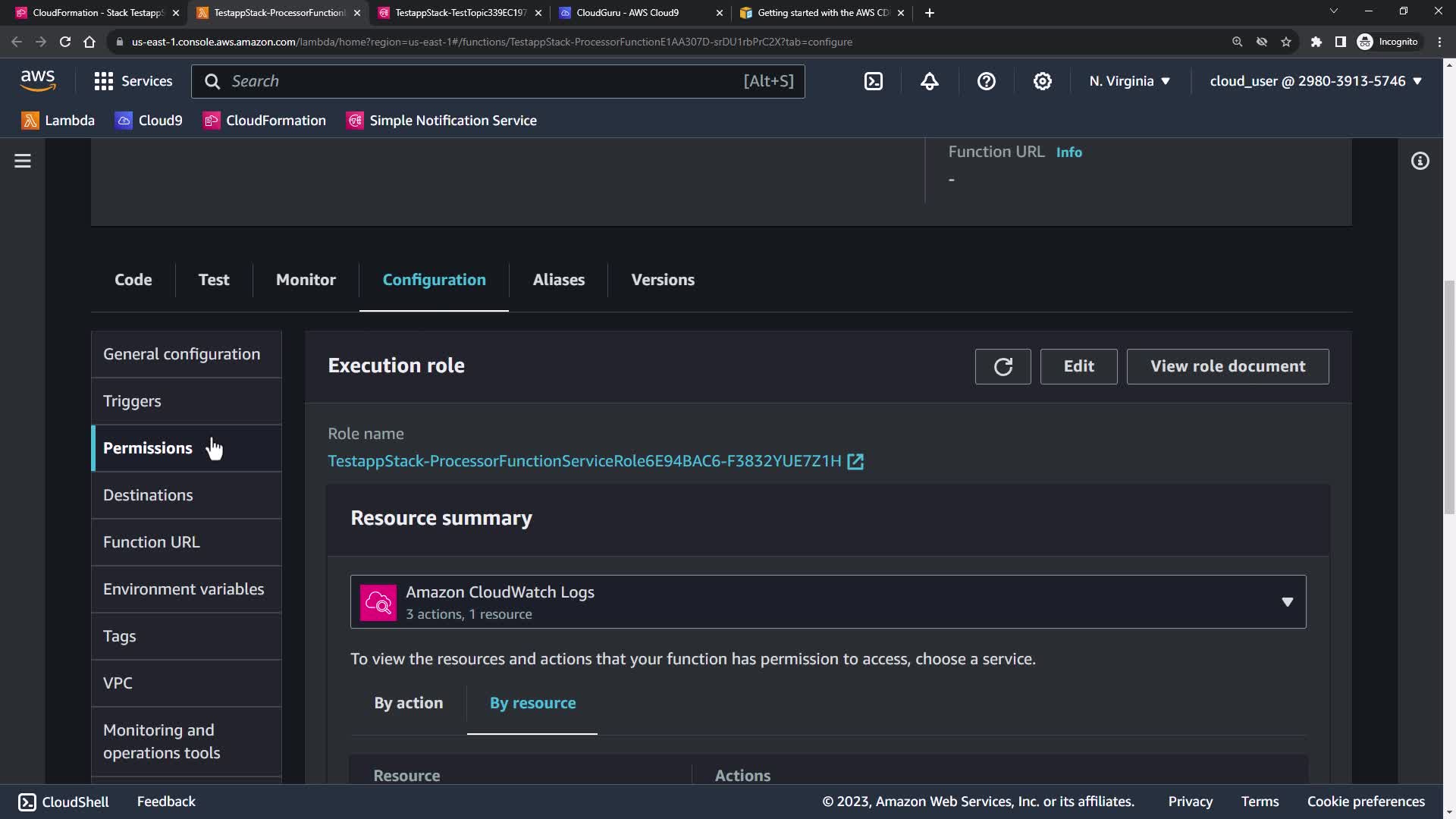
Task: Open hamburger side navigation menu
Action: click(x=23, y=161)
